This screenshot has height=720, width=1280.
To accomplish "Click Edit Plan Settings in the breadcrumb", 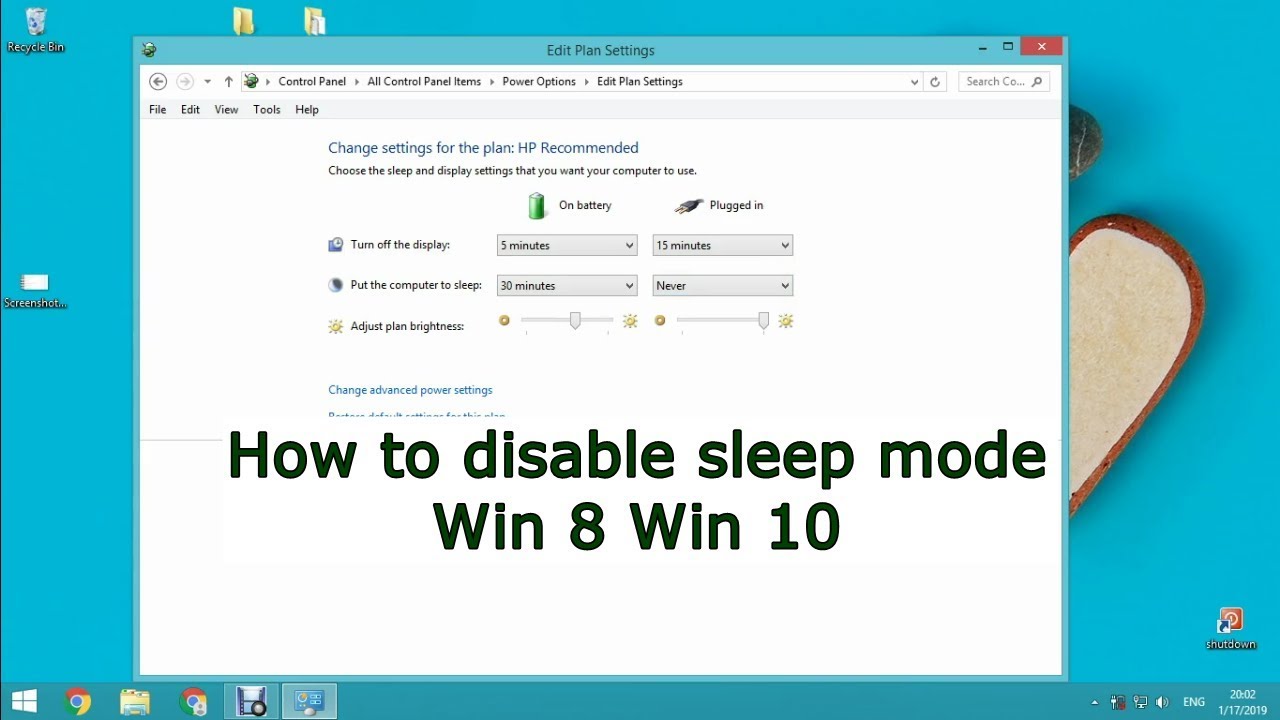I will coord(640,82).
